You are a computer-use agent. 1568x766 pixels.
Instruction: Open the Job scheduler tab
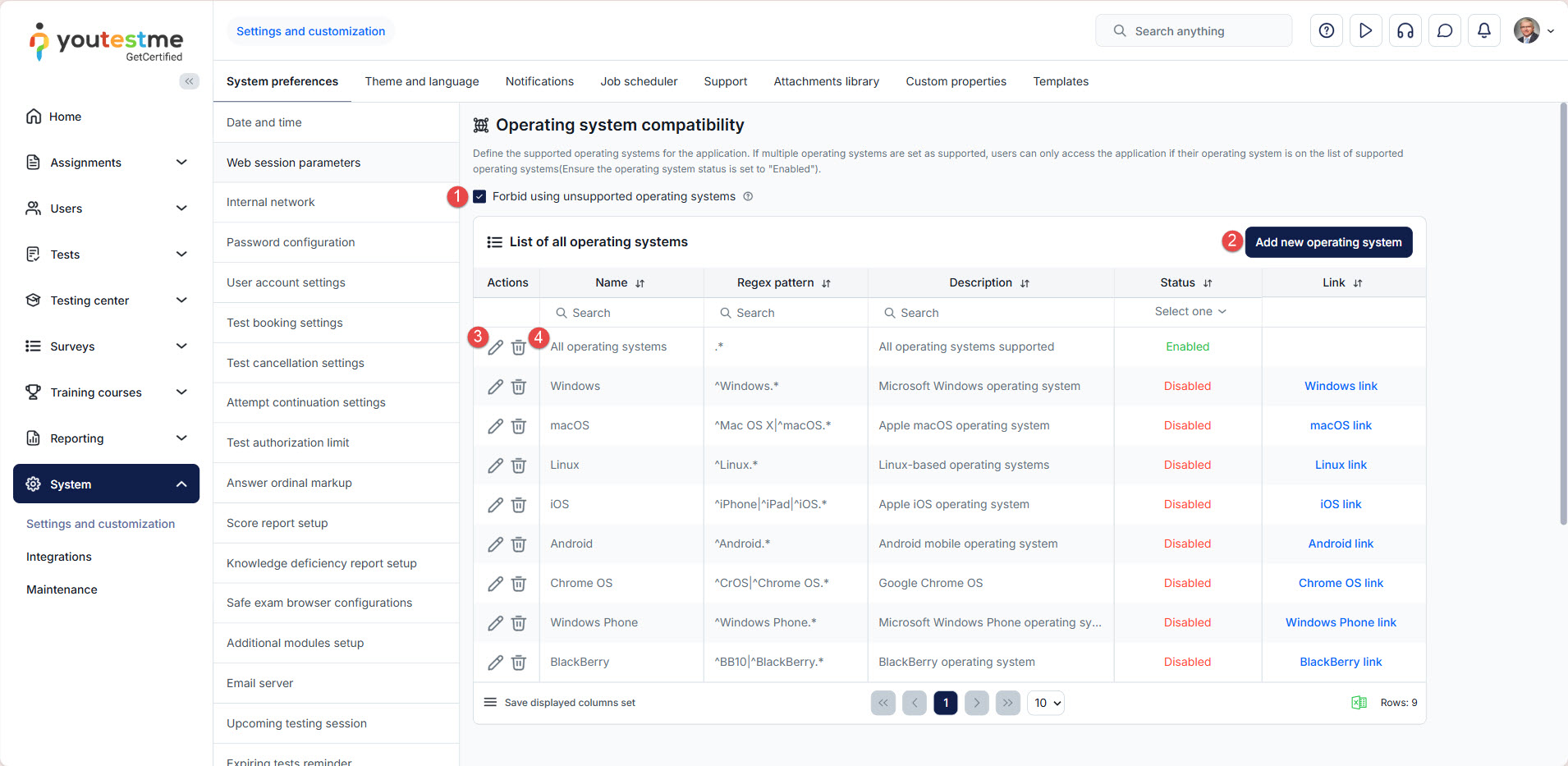639,81
